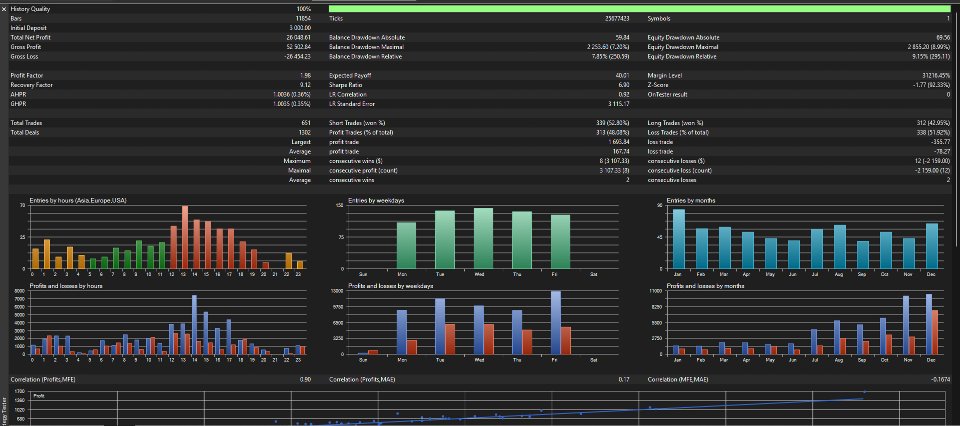This screenshot has width=960, height=426.
Task: Select the Ticks label
Action: (x=336, y=19)
